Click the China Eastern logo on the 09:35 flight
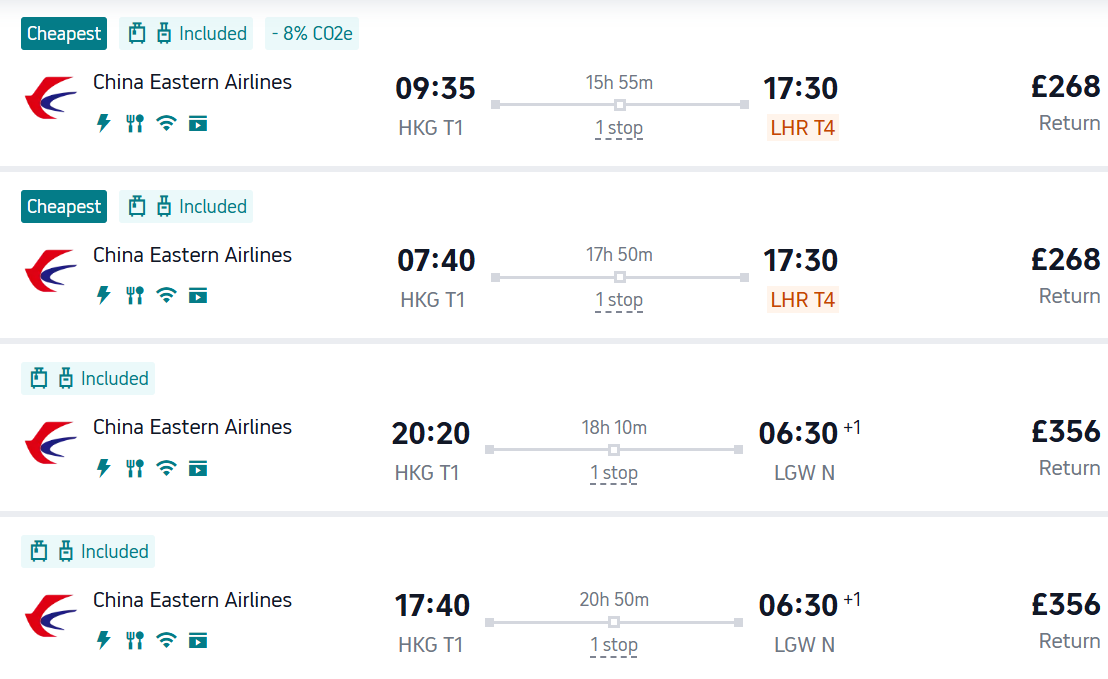The height and width of the screenshot is (679, 1108). pos(51,97)
